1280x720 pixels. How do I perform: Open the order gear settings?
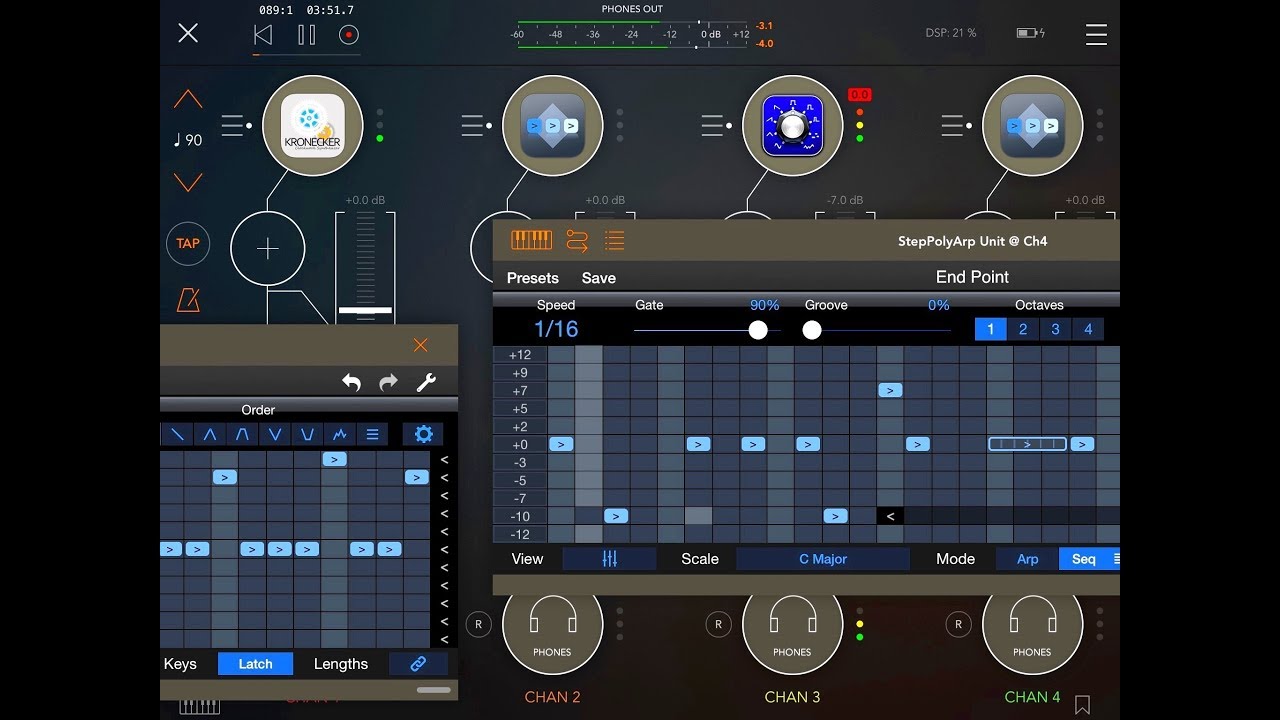pos(423,434)
